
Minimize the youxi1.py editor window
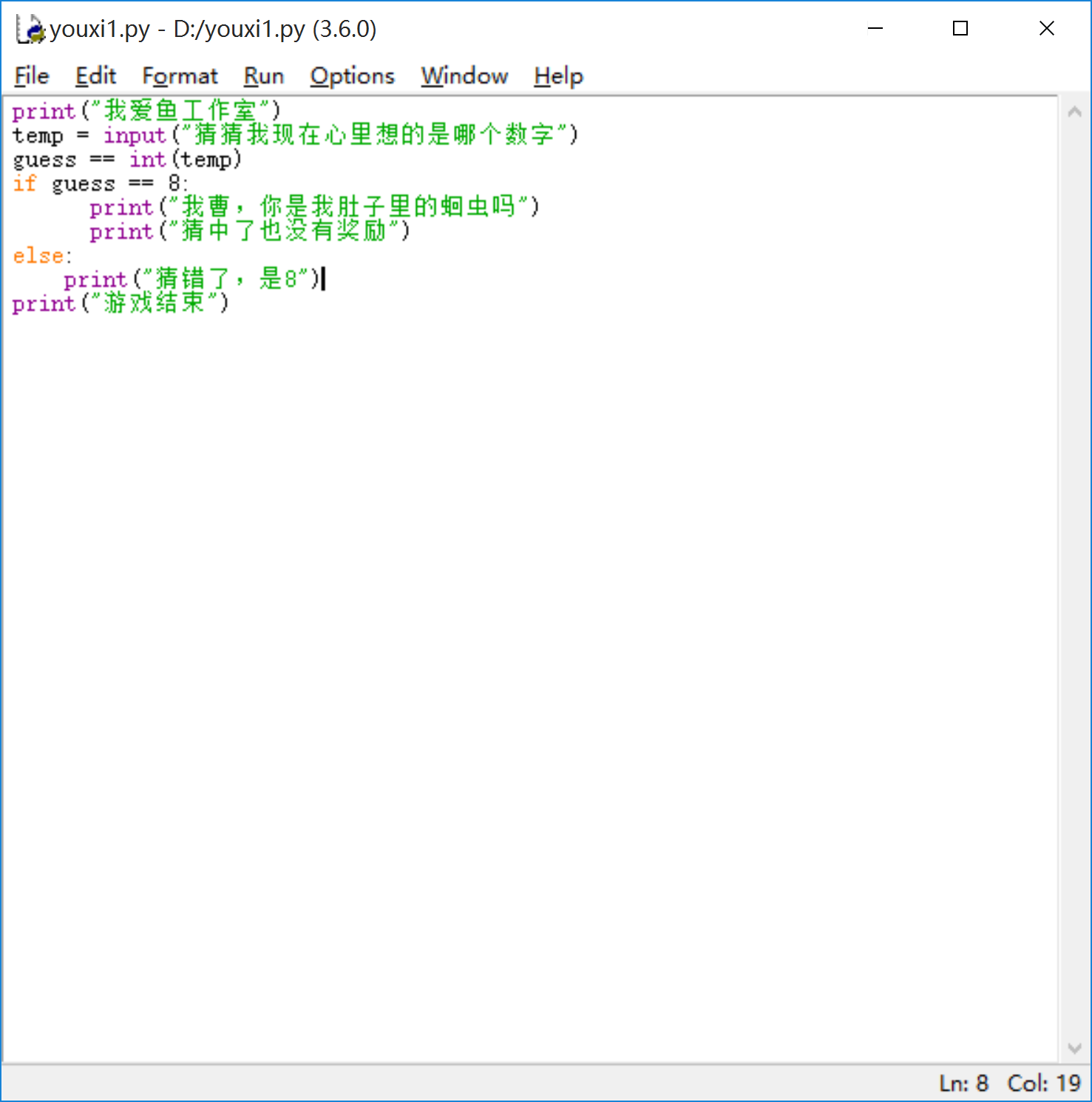(x=875, y=29)
